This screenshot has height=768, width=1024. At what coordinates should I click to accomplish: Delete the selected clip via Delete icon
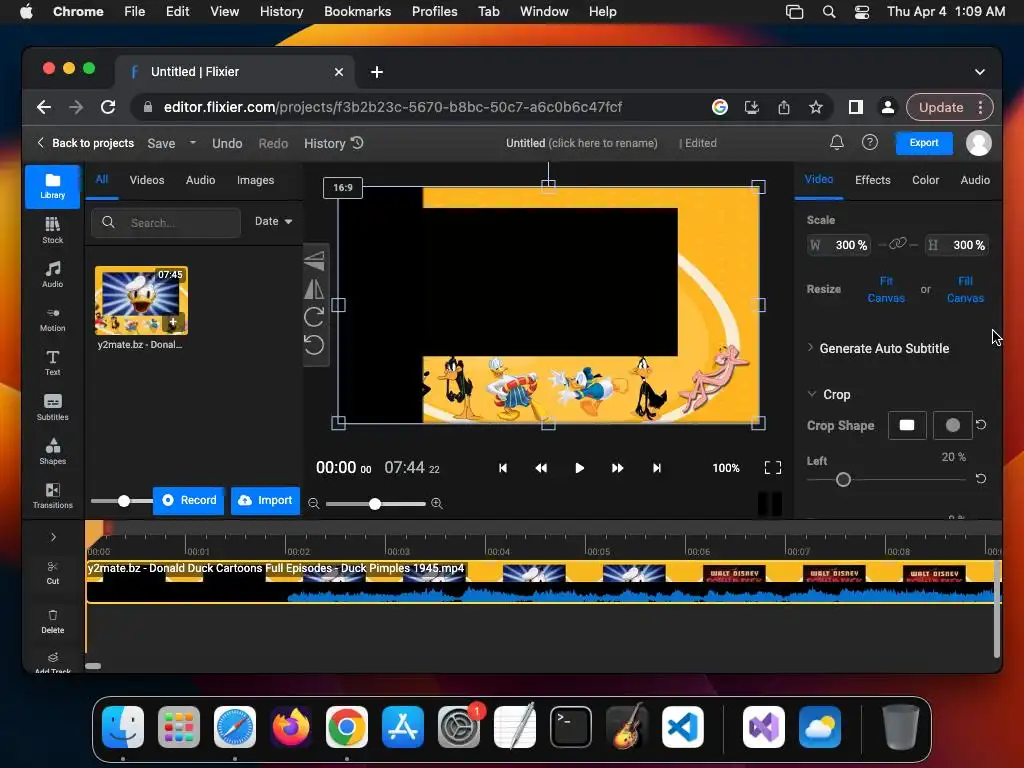[x=53, y=621]
